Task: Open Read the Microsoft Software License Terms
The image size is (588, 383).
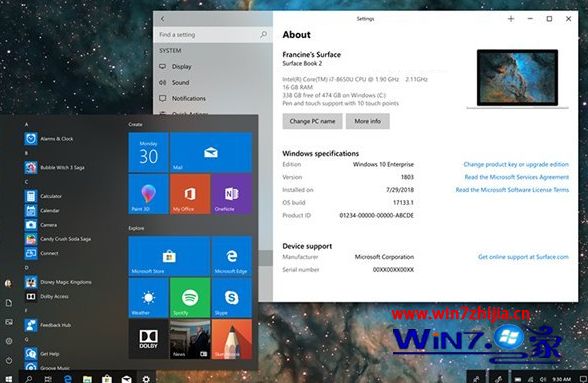Action: click(x=512, y=190)
